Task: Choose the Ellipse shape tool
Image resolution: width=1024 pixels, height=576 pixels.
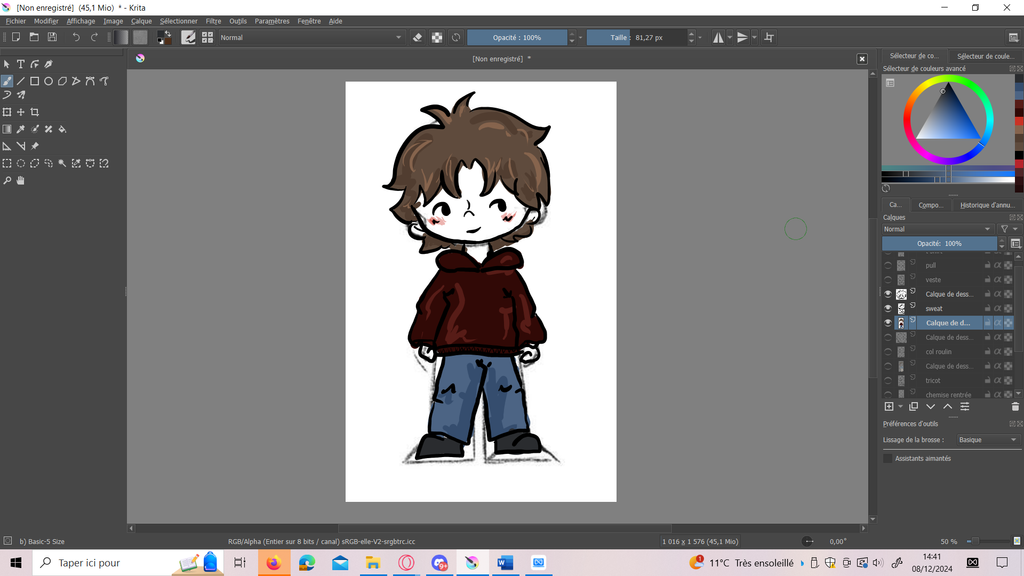Action: coord(48,81)
